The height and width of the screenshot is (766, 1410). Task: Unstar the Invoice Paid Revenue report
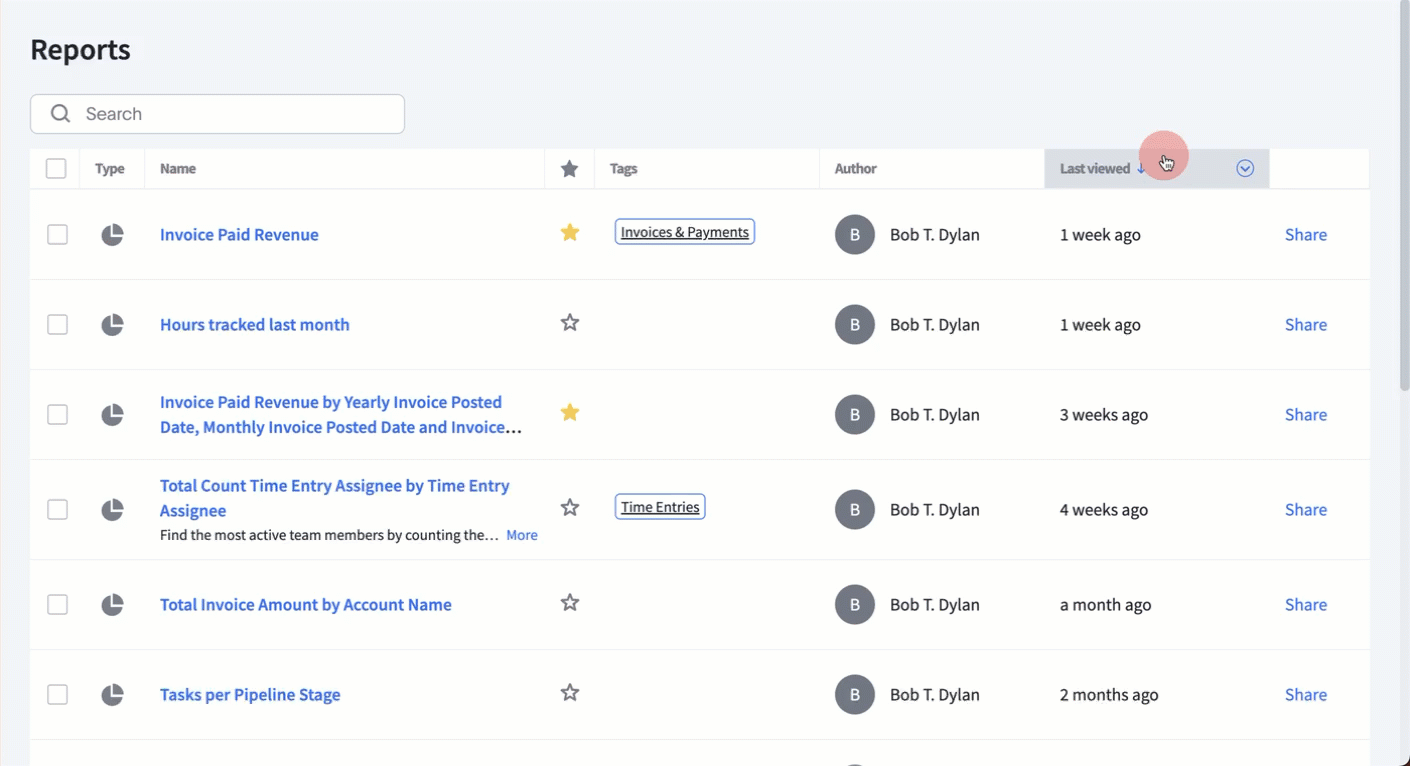coord(570,233)
